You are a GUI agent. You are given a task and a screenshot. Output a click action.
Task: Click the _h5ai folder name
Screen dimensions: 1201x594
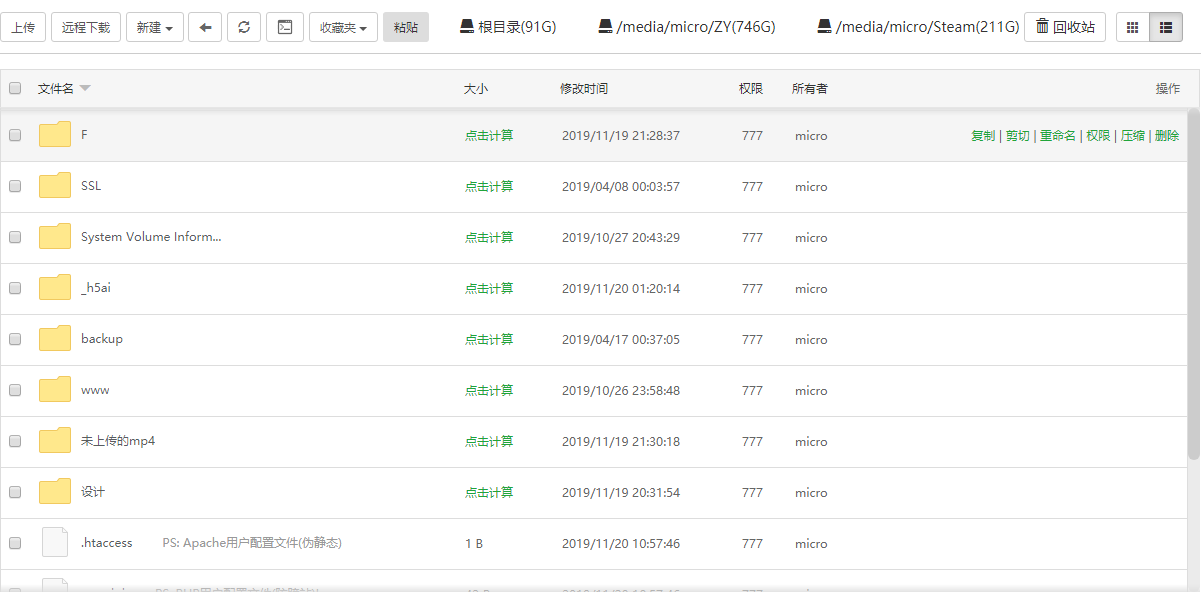click(x=96, y=288)
